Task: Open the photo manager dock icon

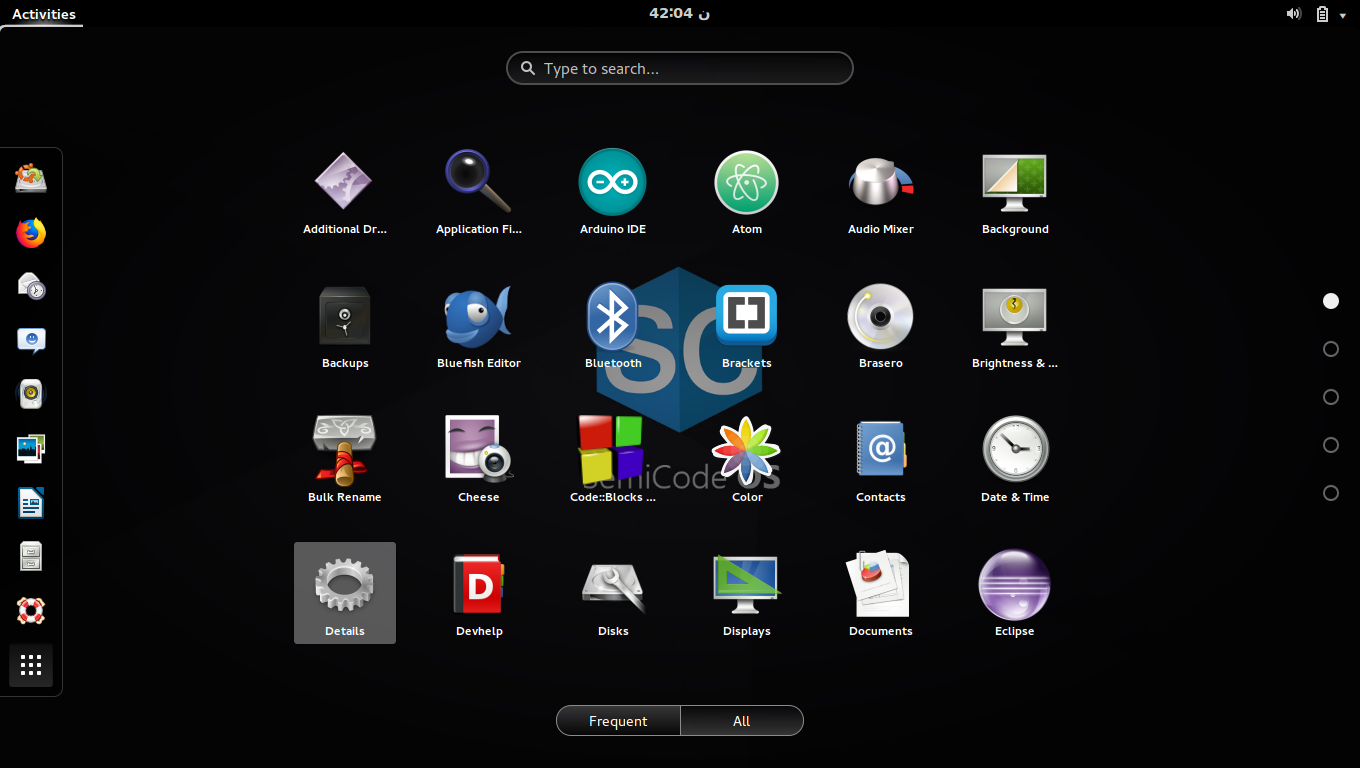Action: pos(31,449)
